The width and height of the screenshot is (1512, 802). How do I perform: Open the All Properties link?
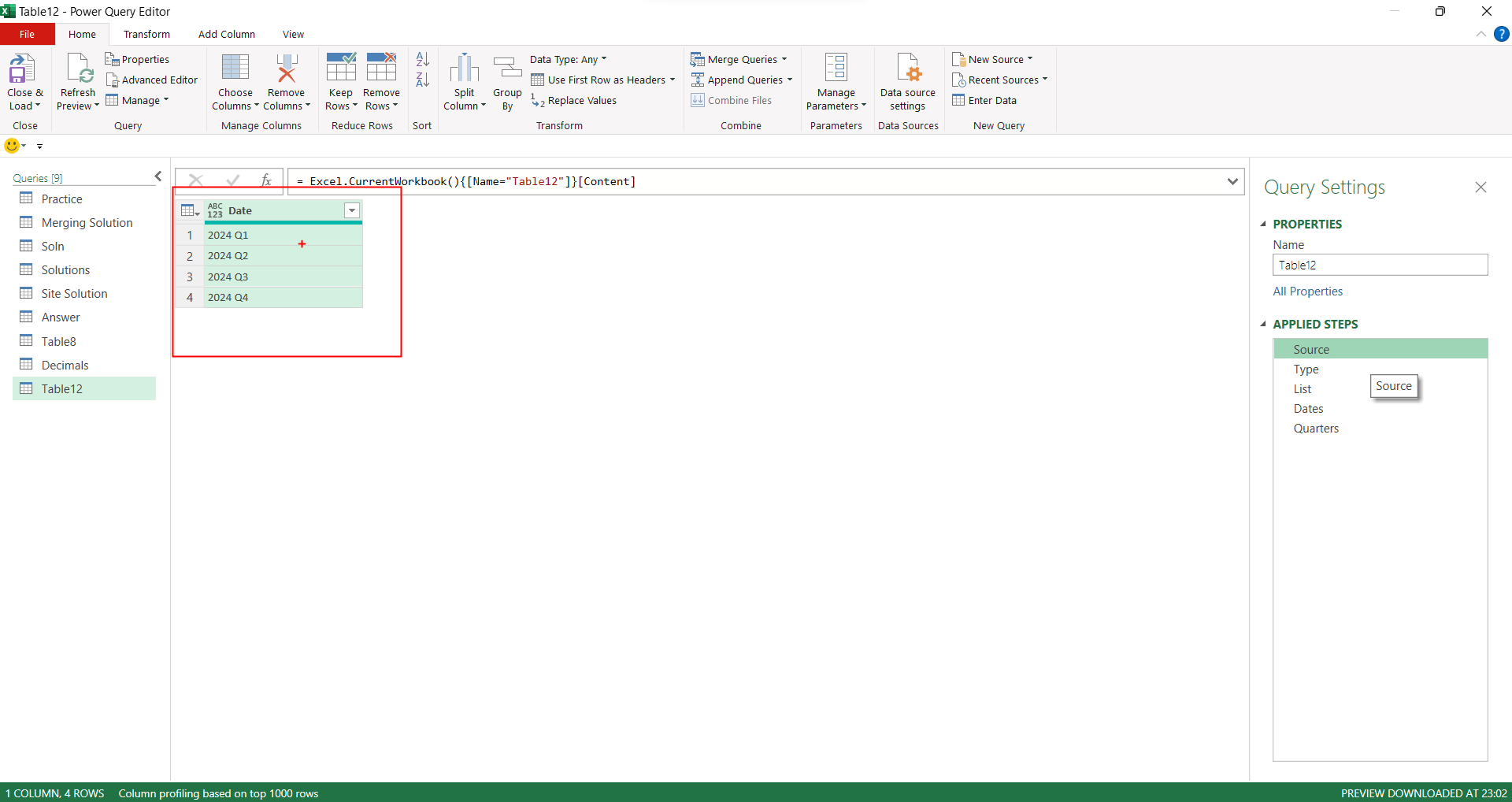point(1307,291)
